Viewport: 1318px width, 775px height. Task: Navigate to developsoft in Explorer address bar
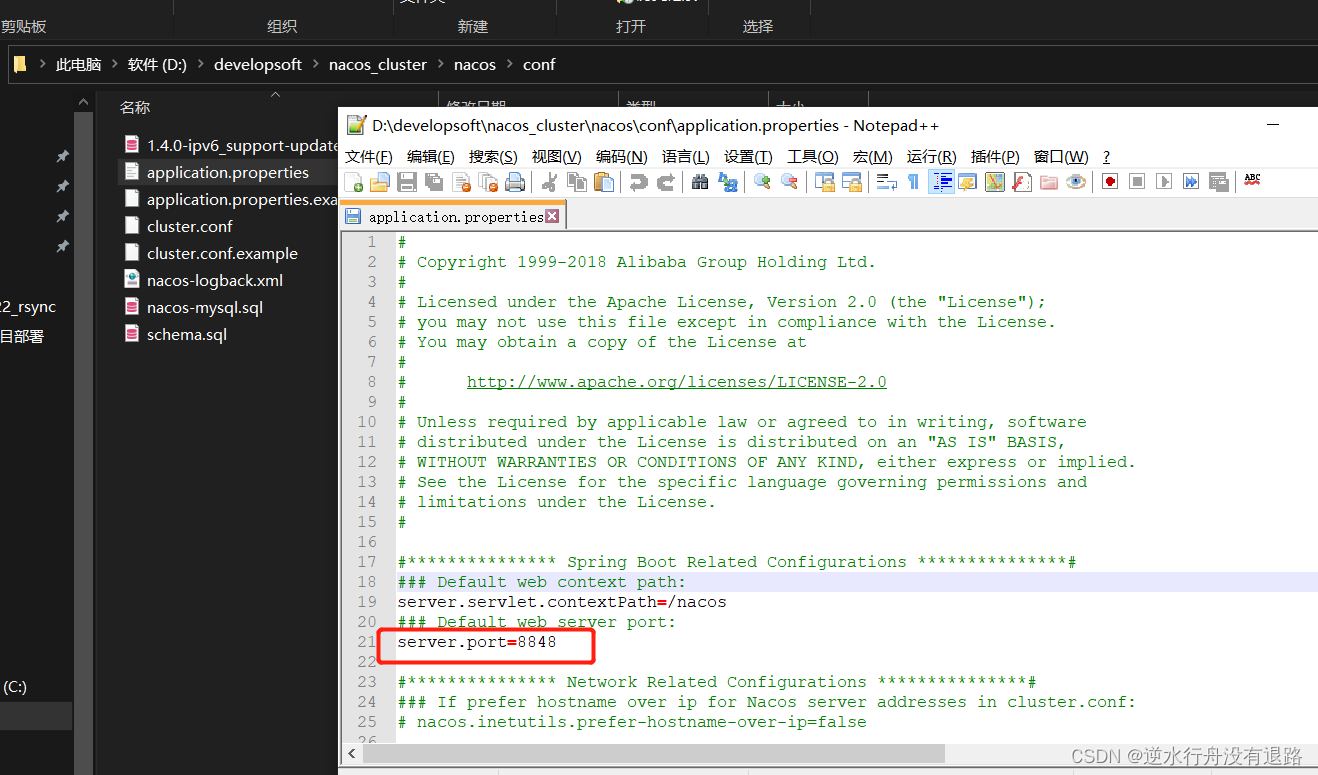coord(258,65)
